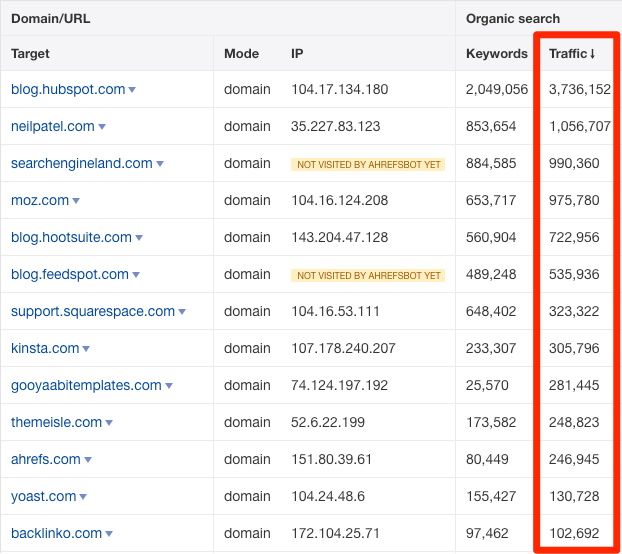Click the Mode column header
The height and width of the screenshot is (554, 622).
pos(241,53)
